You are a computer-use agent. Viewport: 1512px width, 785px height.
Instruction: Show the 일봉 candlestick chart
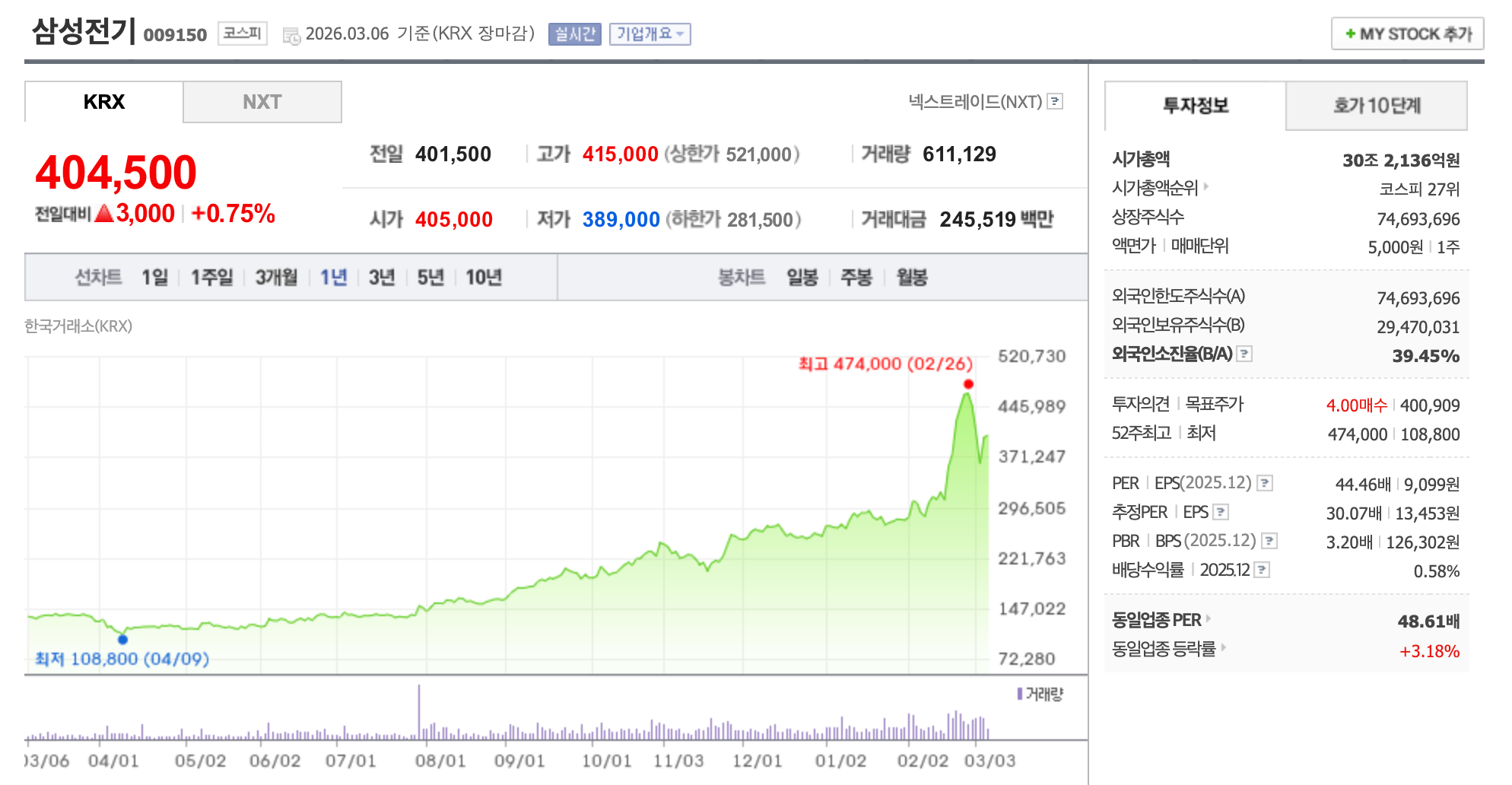(802, 277)
